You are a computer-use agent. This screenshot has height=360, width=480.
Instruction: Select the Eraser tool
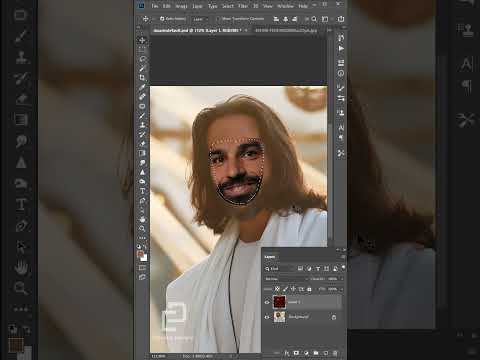tap(142, 144)
